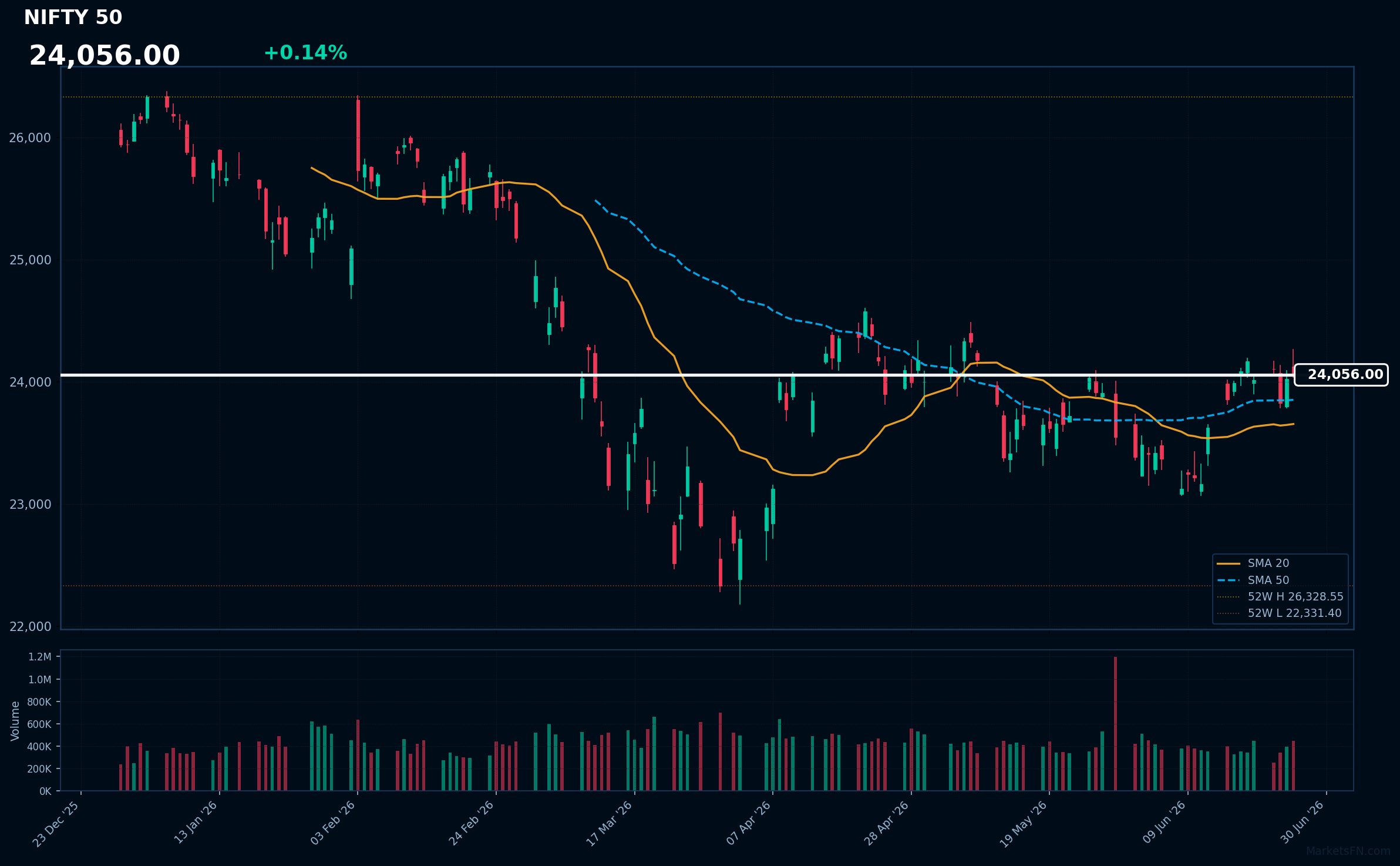Click the Volume axis title
The width and height of the screenshot is (1400, 866).
(x=15, y=721)
